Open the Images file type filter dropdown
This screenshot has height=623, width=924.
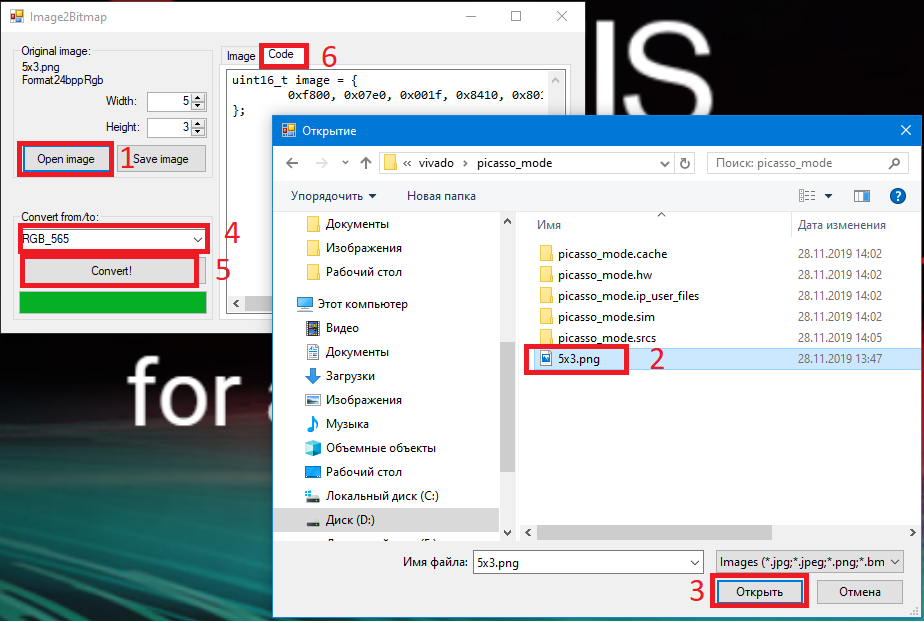point(810,562)
